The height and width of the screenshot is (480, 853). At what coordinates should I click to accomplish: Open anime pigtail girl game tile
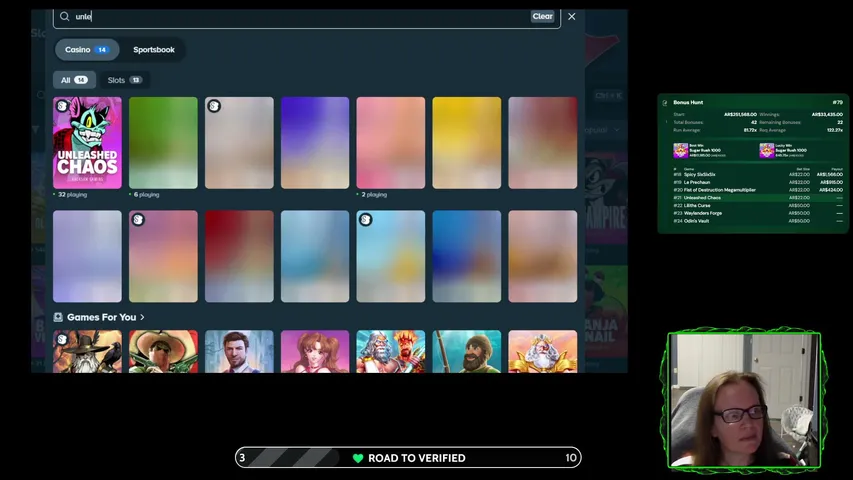[x=315, y=351]
